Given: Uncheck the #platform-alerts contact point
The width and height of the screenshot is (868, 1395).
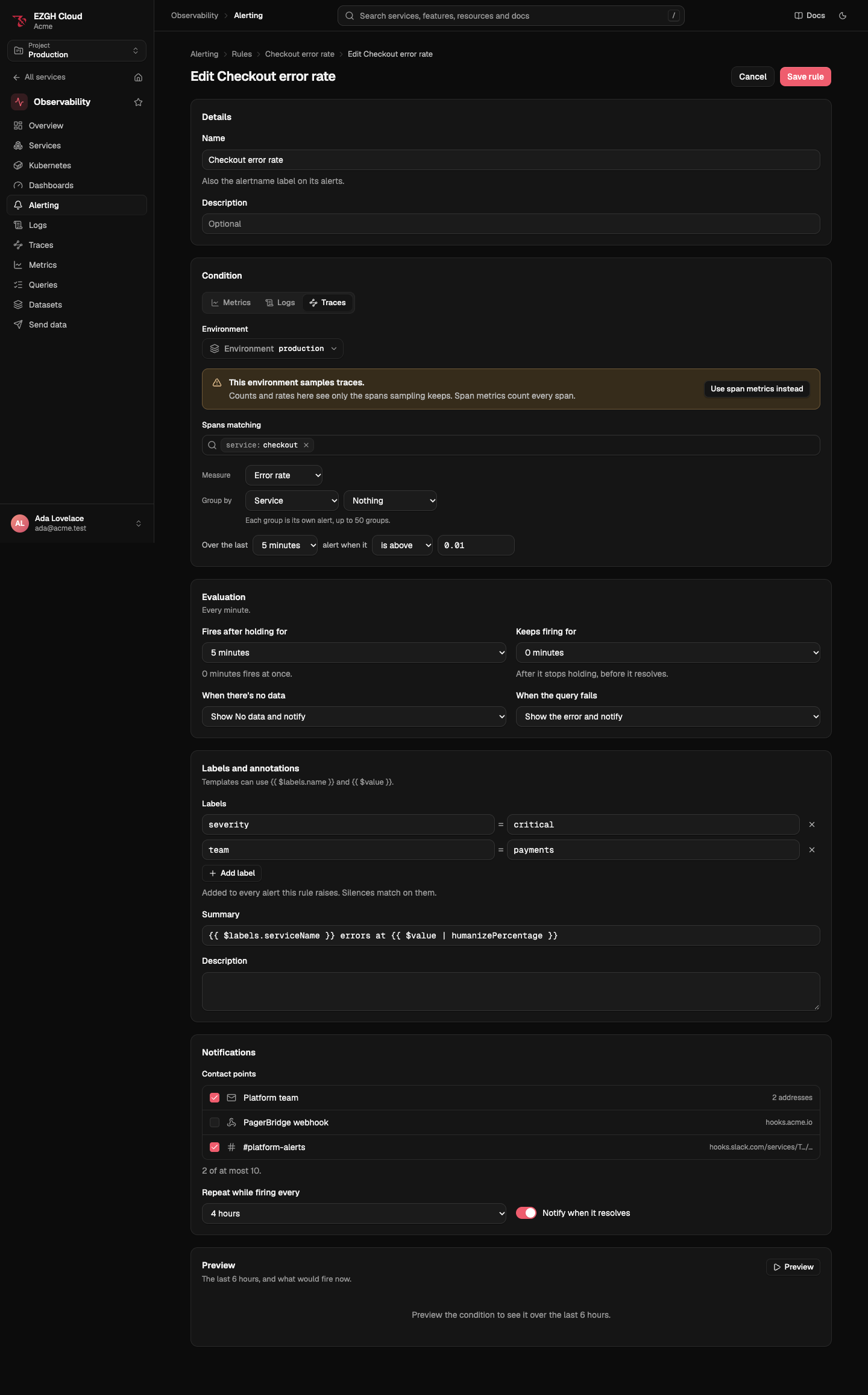Looking at the screenshot, I should click(x=215, y=1147).
